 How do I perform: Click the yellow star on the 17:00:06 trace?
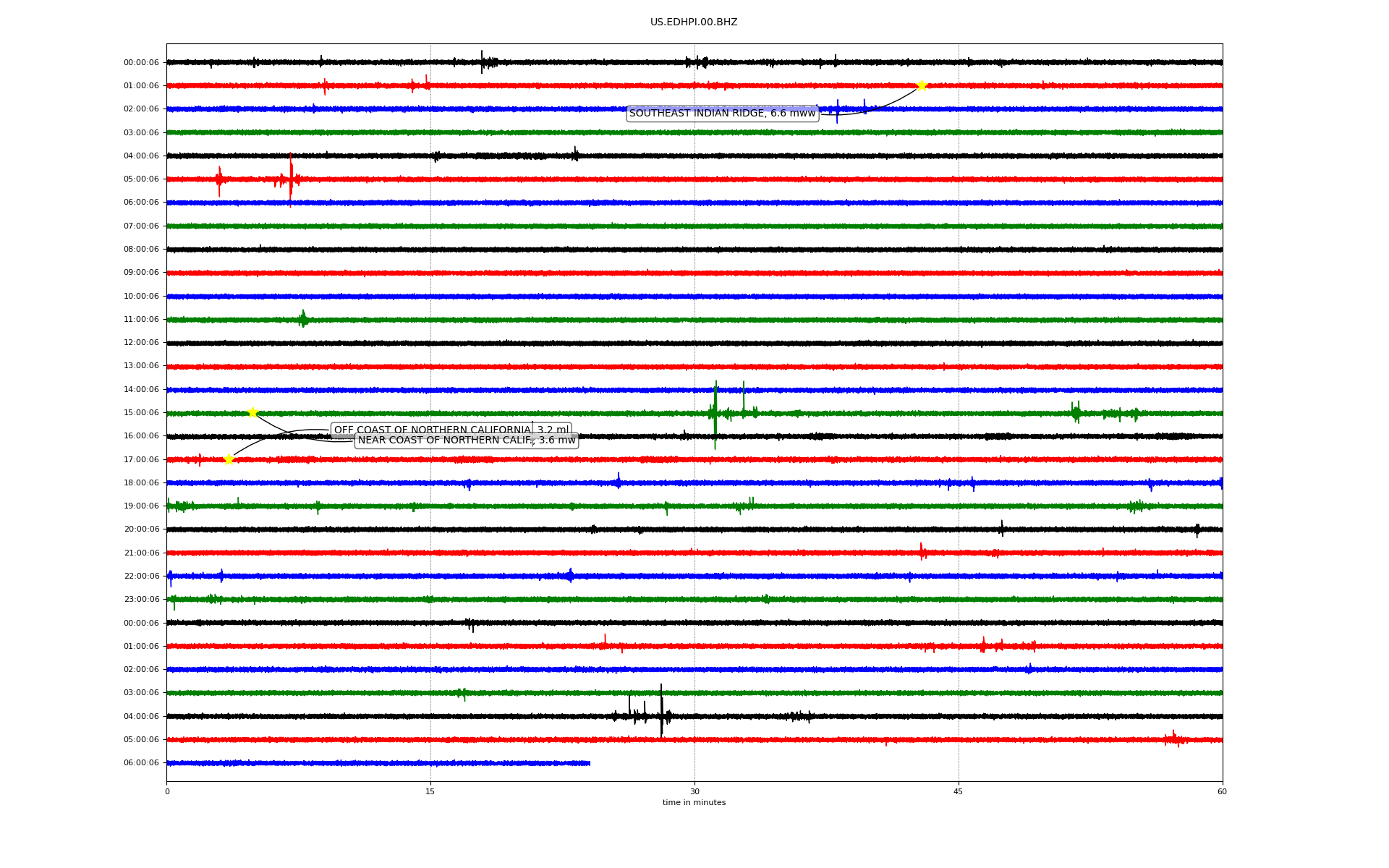pos(229,459)
